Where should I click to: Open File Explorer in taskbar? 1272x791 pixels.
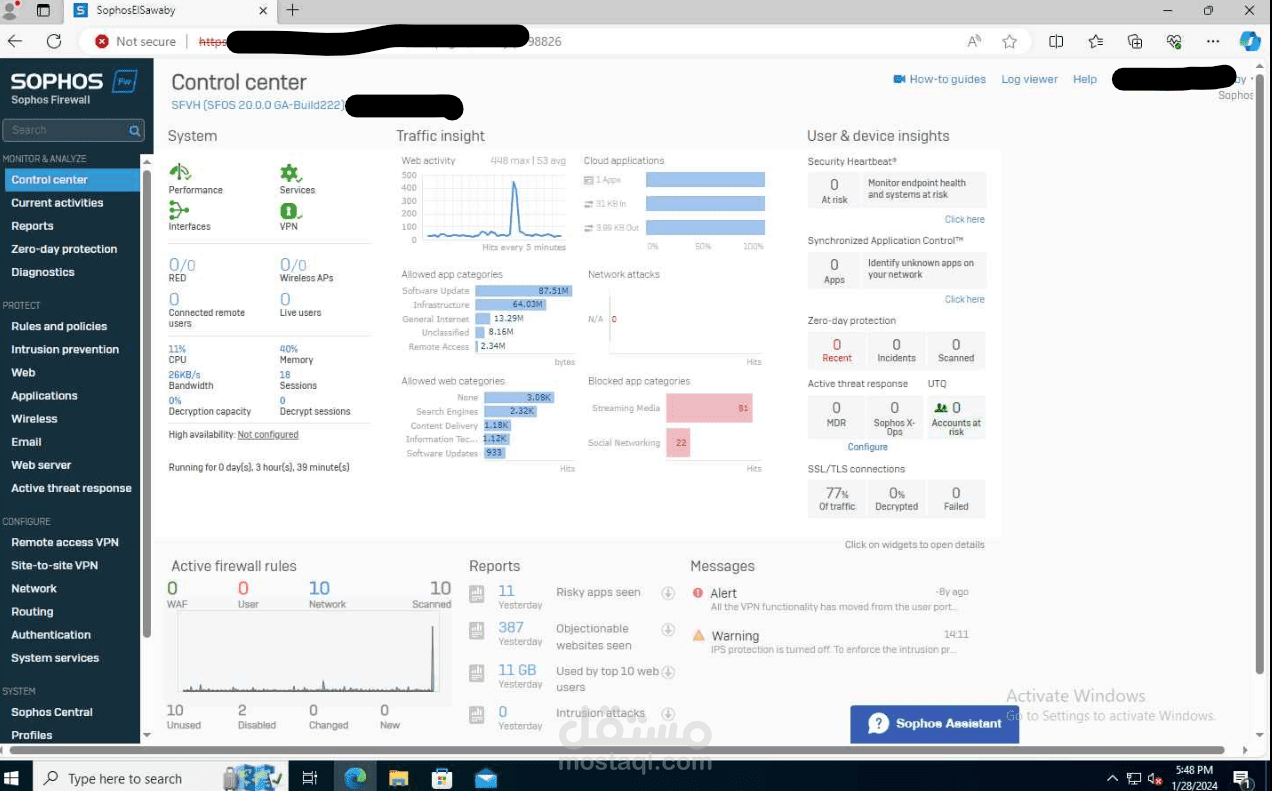tap(399, 777)
